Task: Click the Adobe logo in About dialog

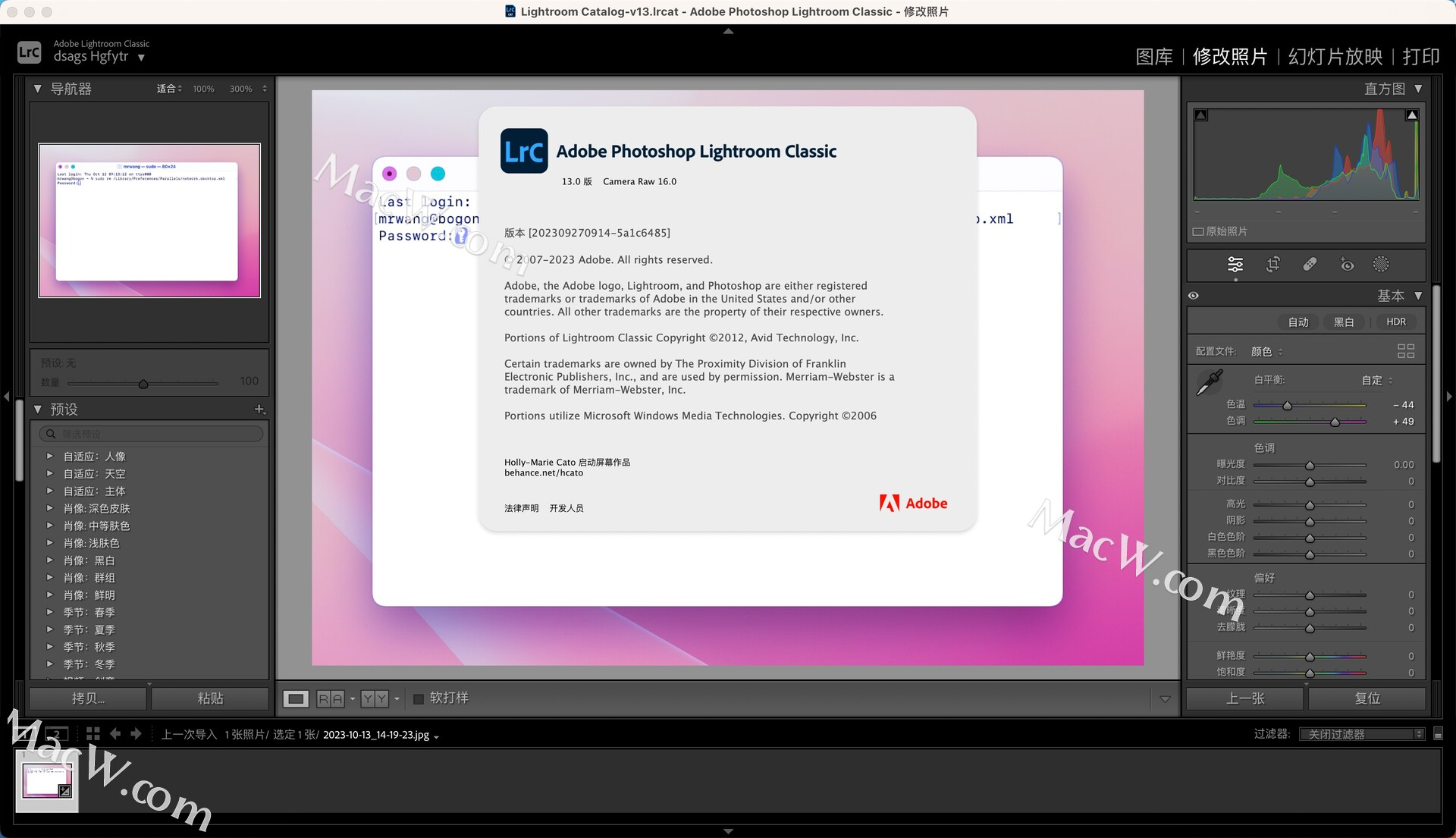Action: pyautogui.click(x=913, y=503)
